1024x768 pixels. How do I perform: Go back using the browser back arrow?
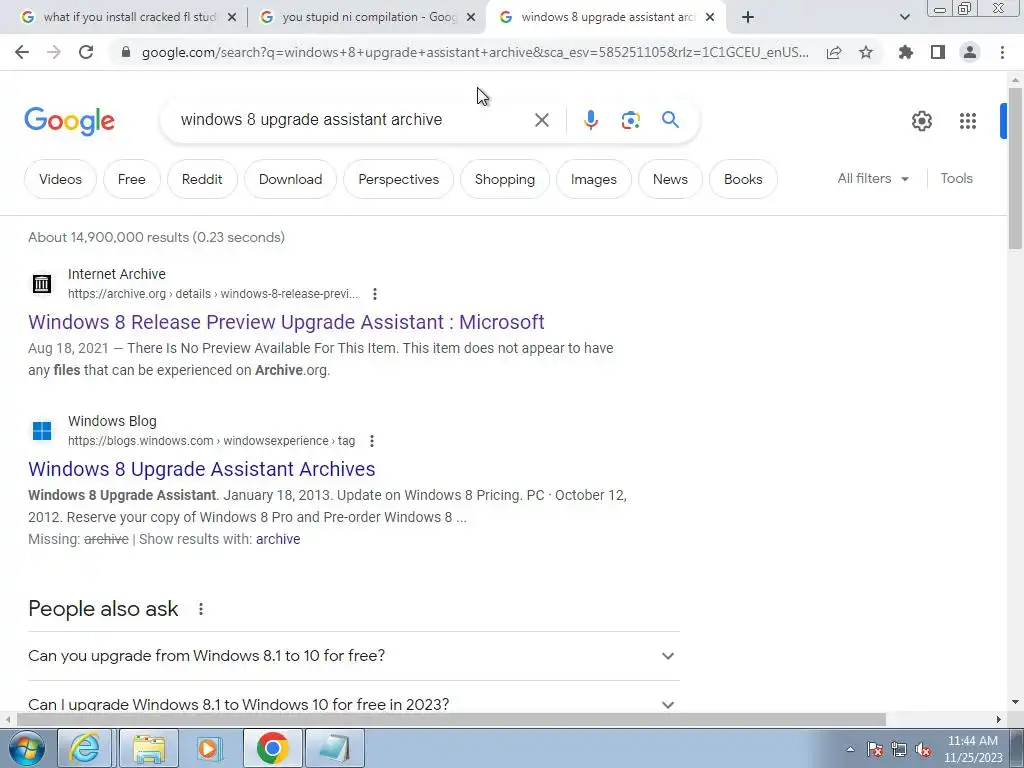(22, 52)
